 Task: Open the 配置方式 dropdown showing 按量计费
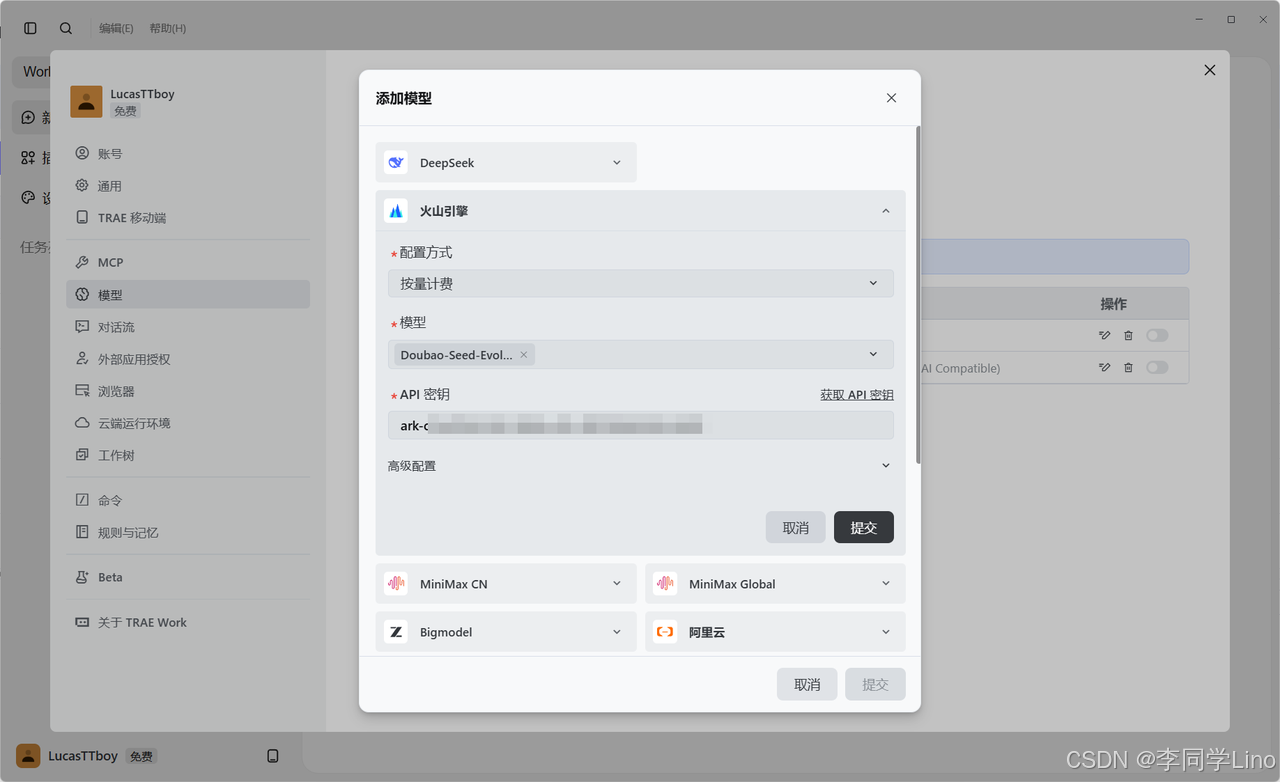pyautogui.click(x=641, y=284)
